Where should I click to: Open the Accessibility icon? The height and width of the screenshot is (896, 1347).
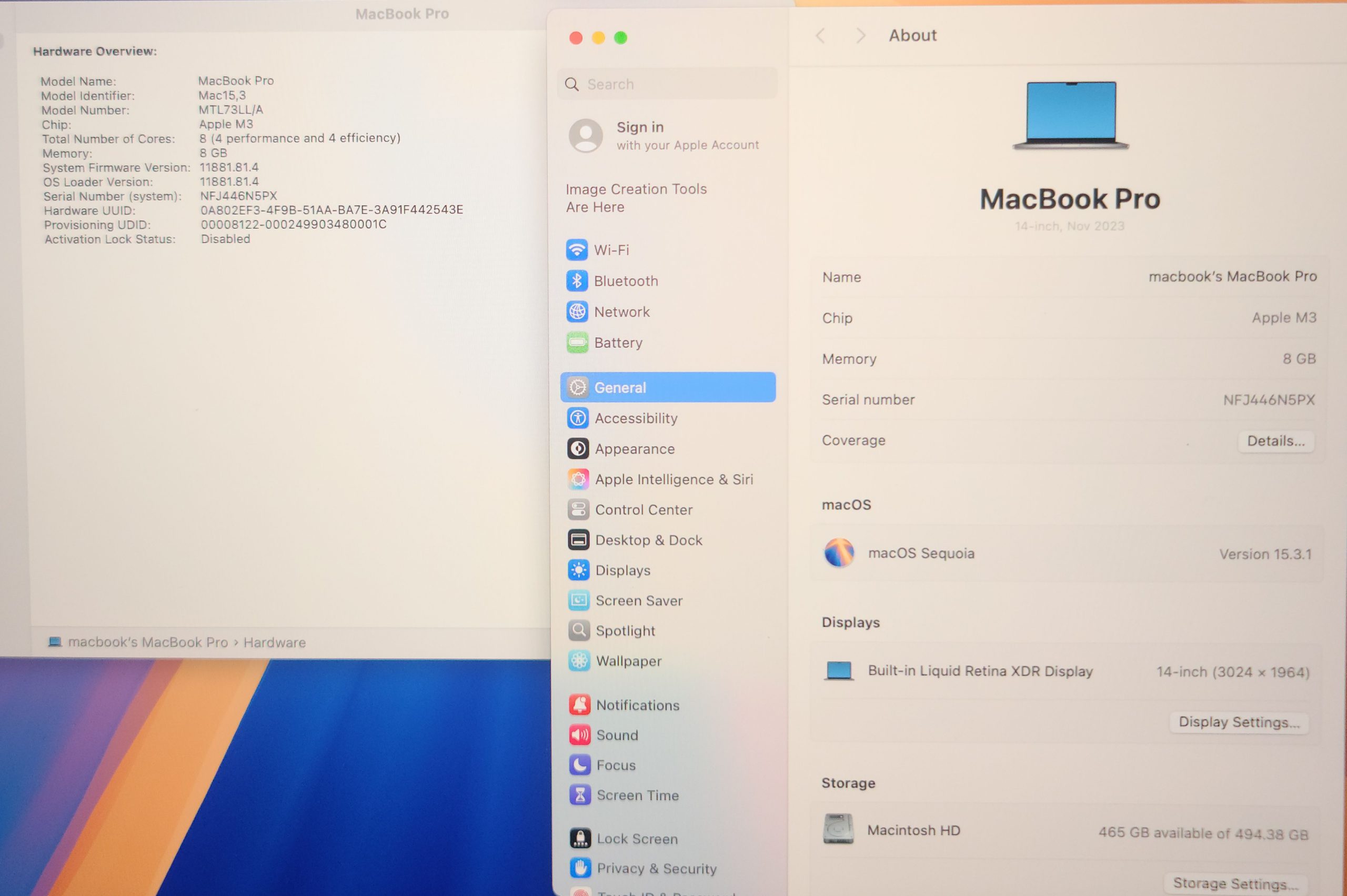pyautogui.click(x=578, y=418)
